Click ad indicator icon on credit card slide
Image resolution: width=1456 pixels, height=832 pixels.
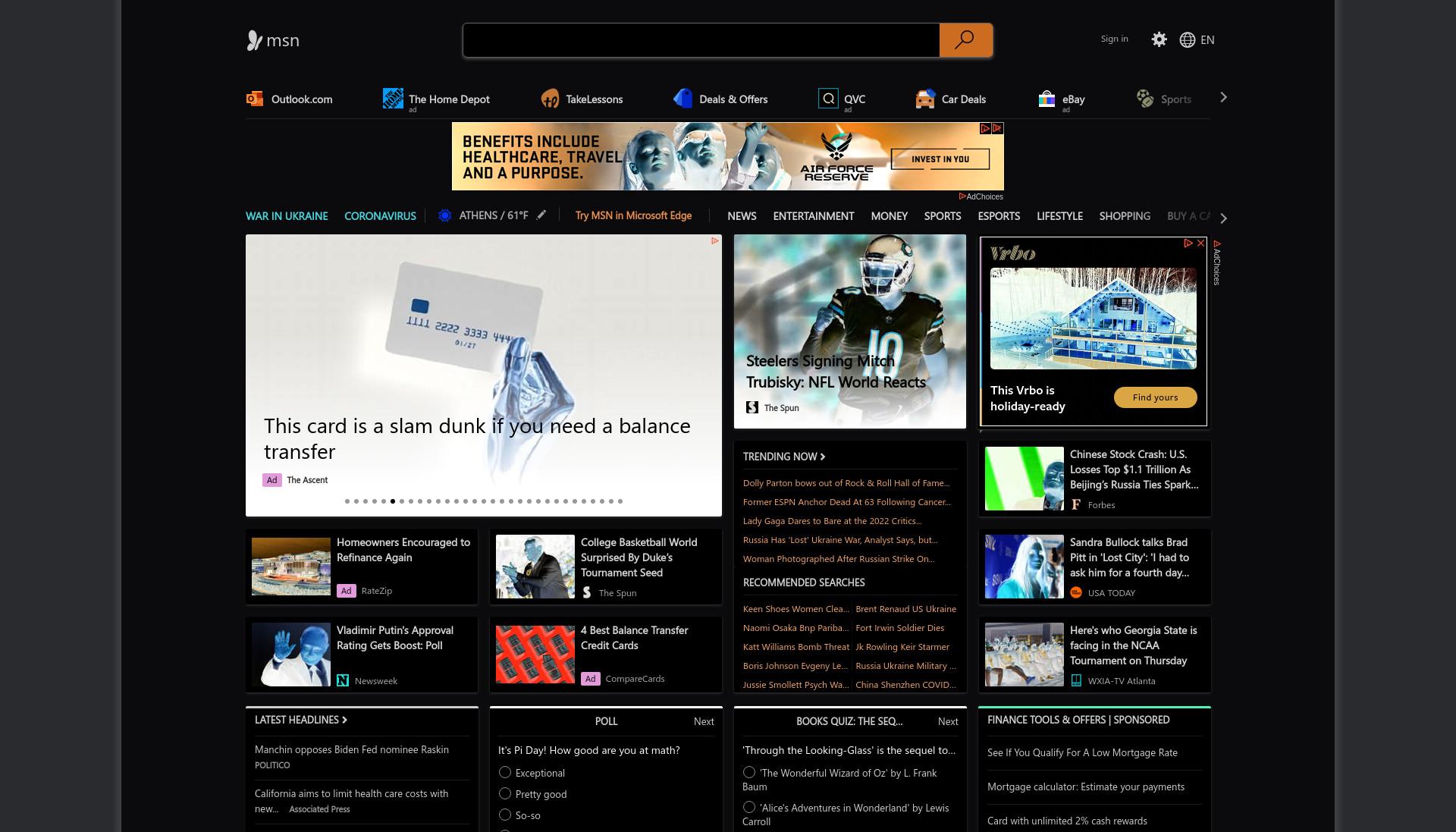714,241
